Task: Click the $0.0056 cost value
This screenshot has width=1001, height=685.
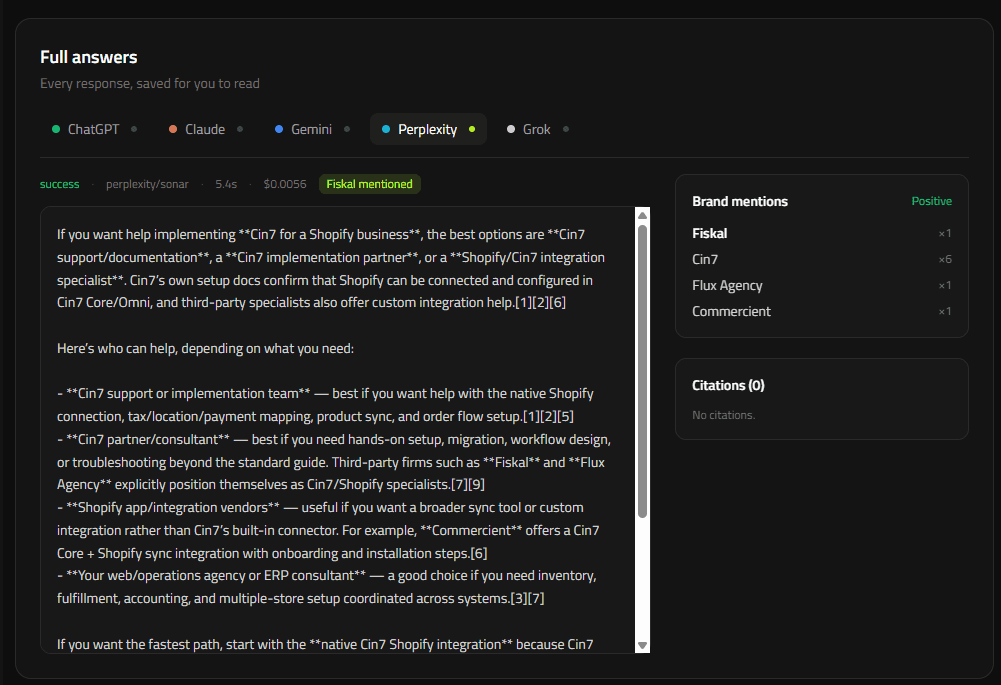Action: click(x=285, y=184)
